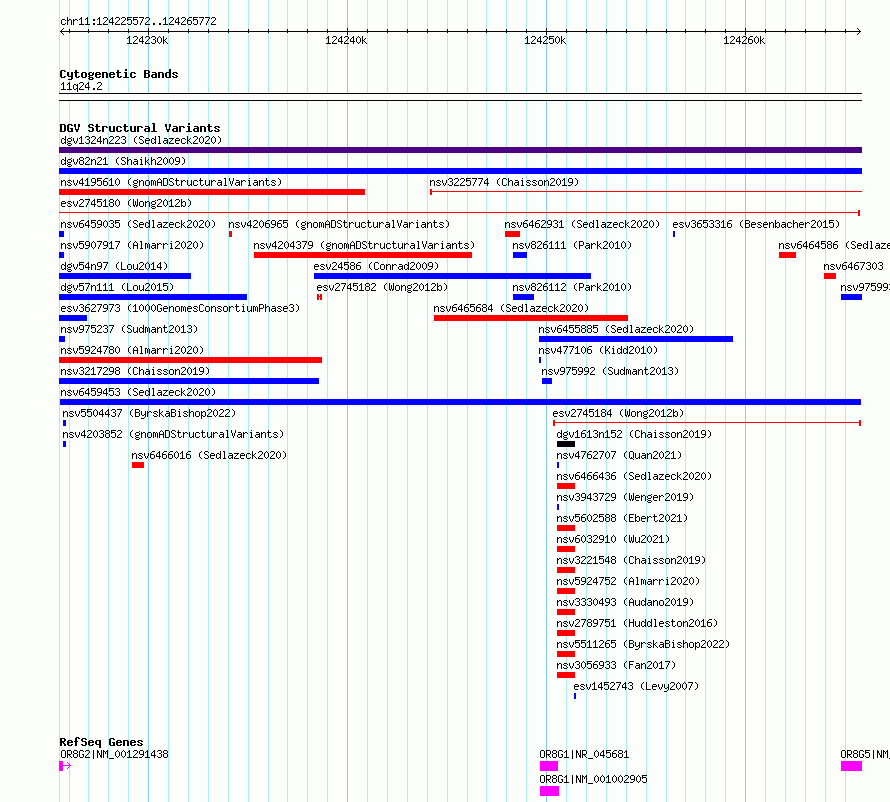
Task: Click nsv3330493 (Audano2019) label
Action: [624, 602]
